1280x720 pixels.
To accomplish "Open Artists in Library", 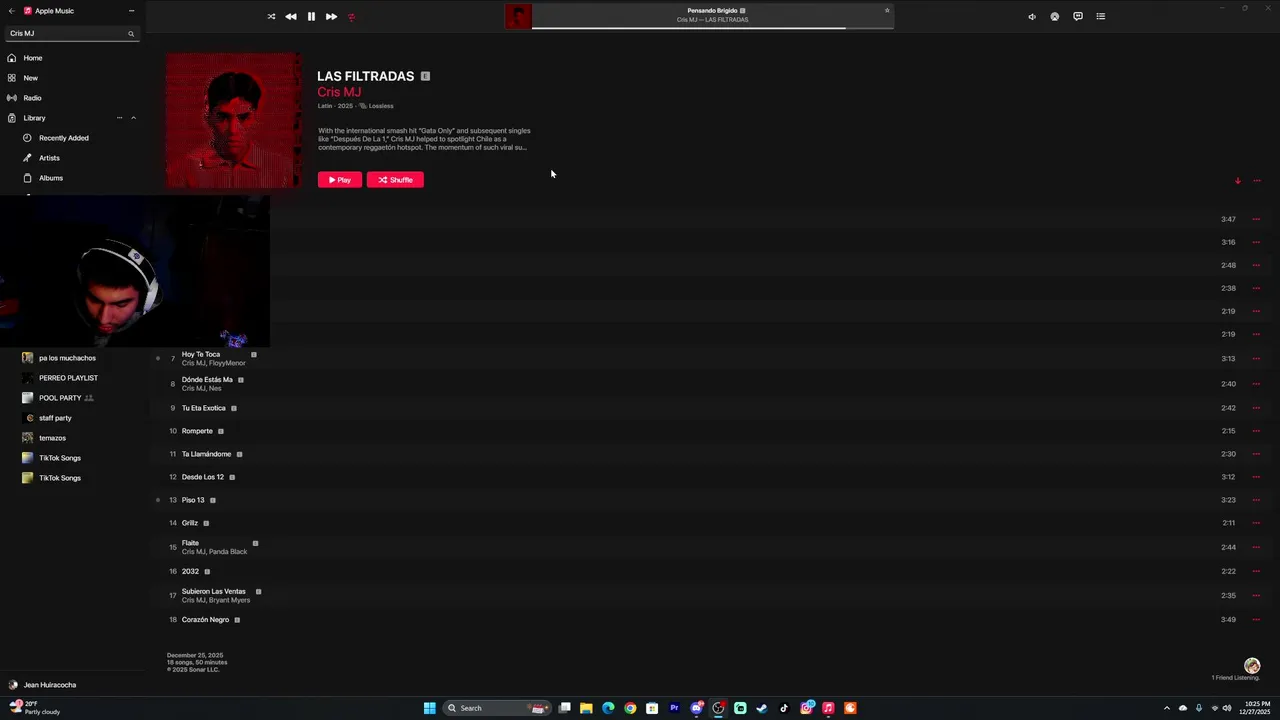I will (49, 158).
